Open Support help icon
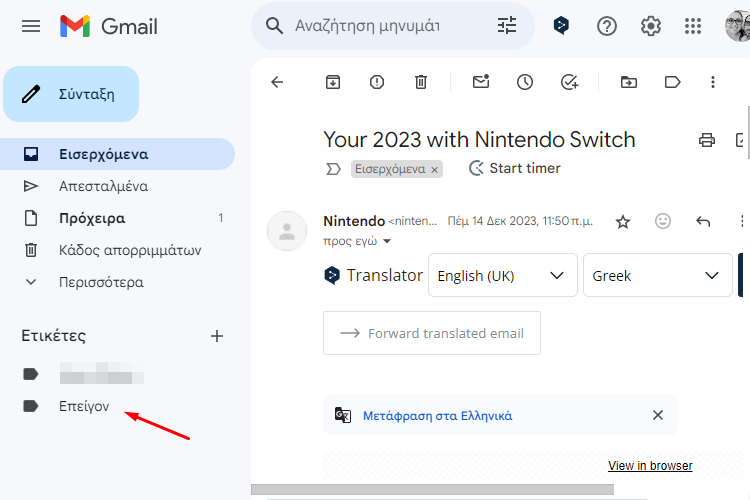This screenshot has width=750, height=500. 607,26
